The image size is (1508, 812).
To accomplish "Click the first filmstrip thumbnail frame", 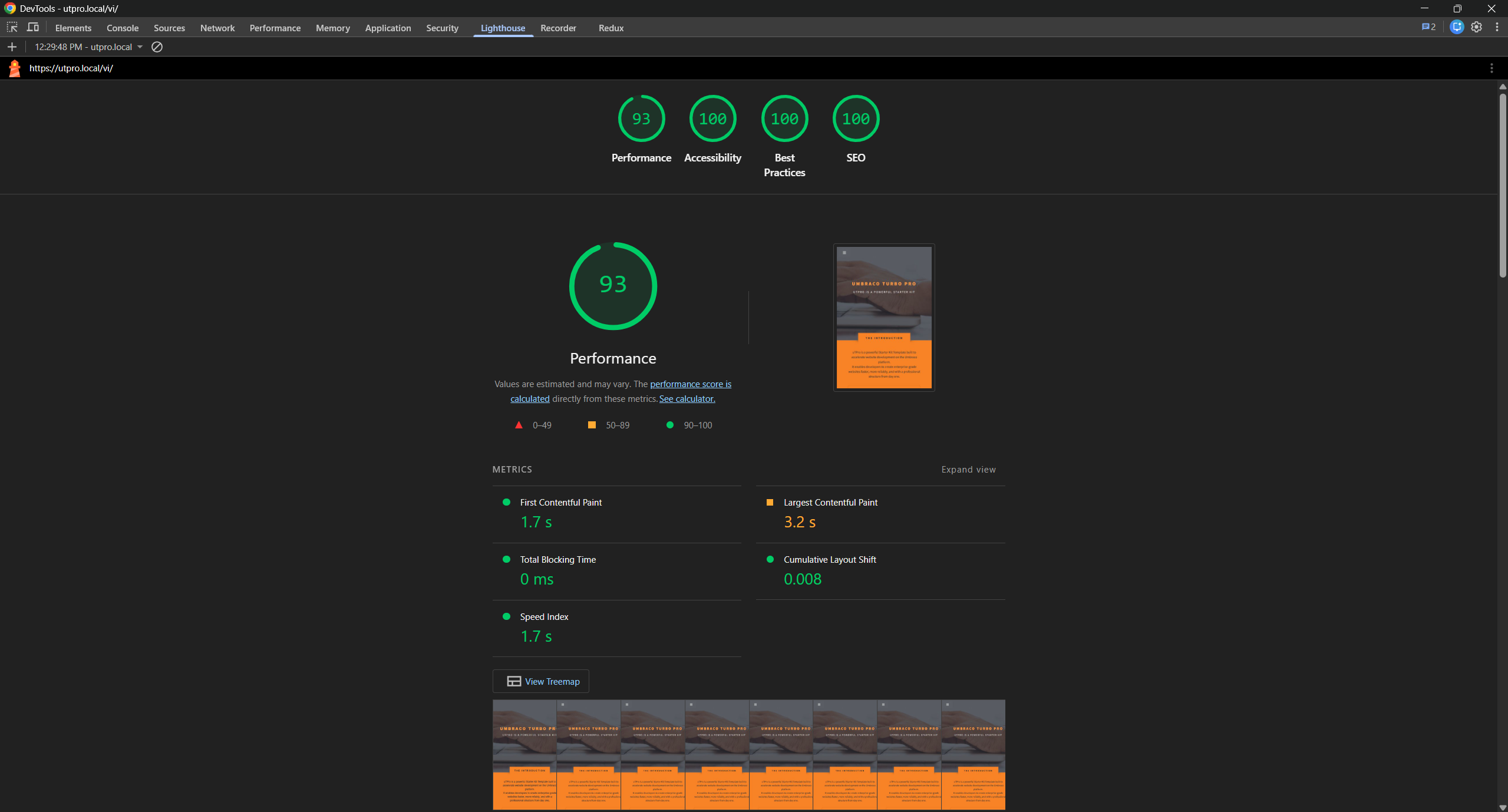I will [x=524, y=754].
